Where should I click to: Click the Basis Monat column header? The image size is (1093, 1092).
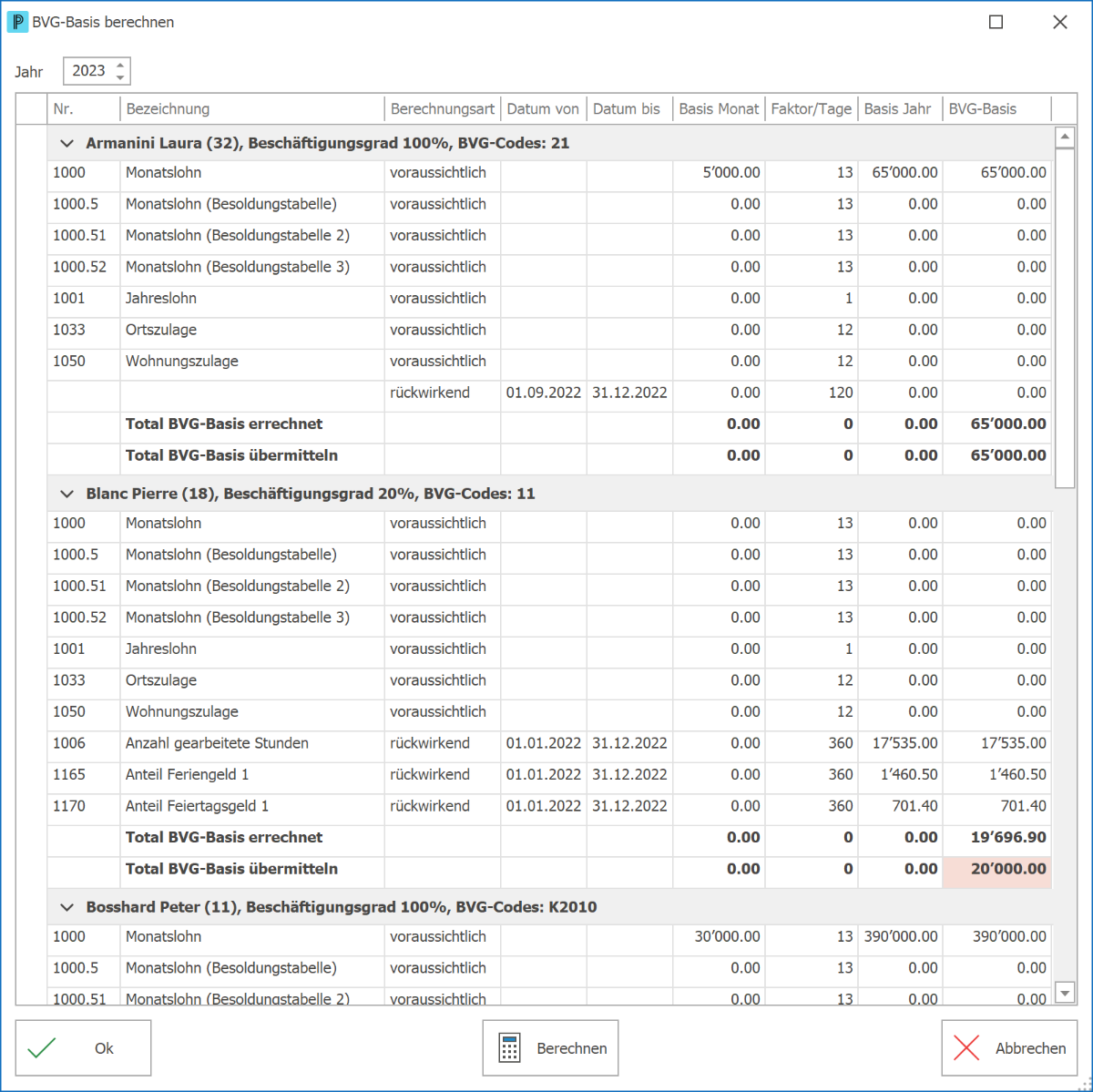click(719, 109)
